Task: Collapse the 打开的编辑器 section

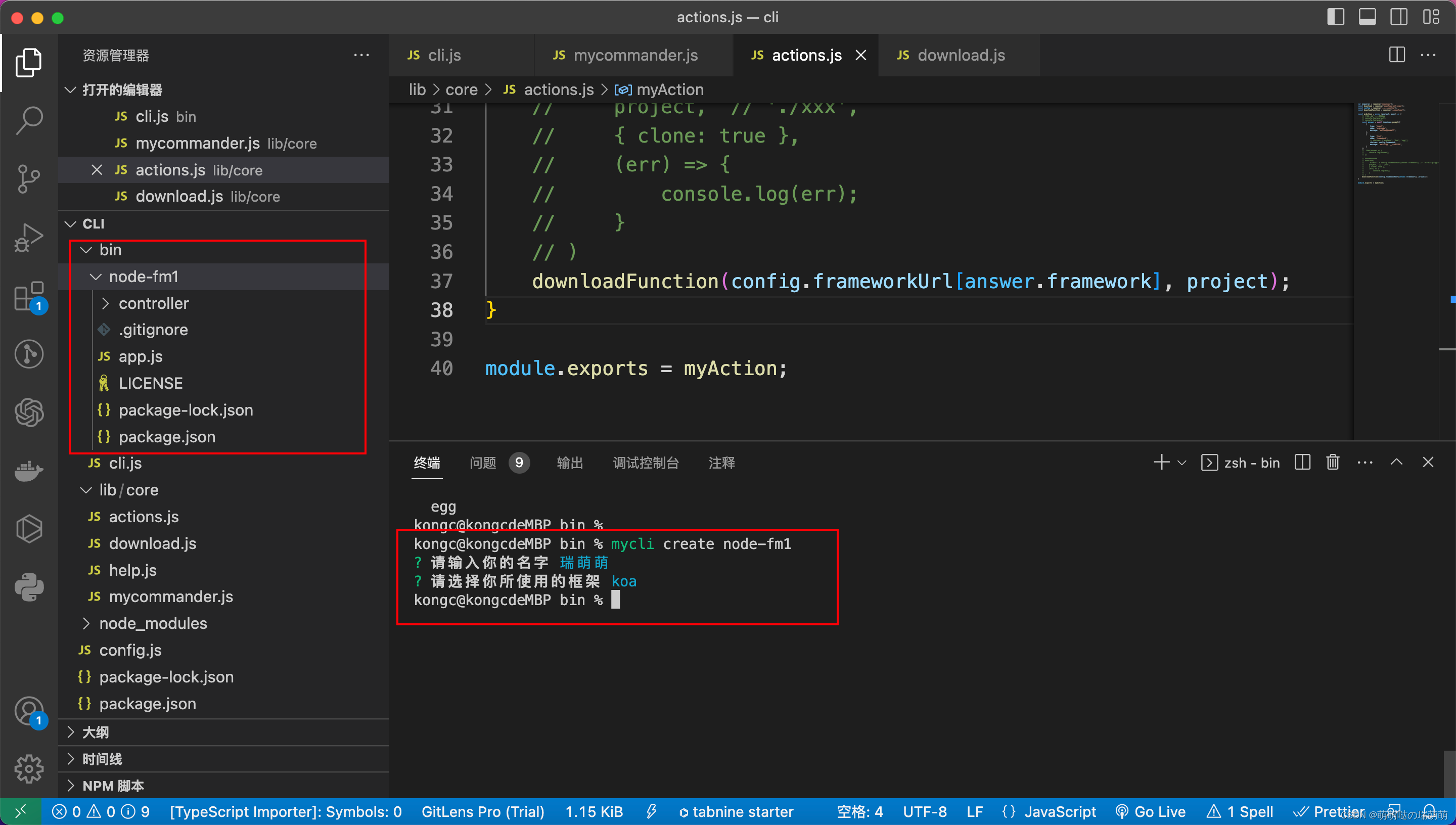Action: 70,89
